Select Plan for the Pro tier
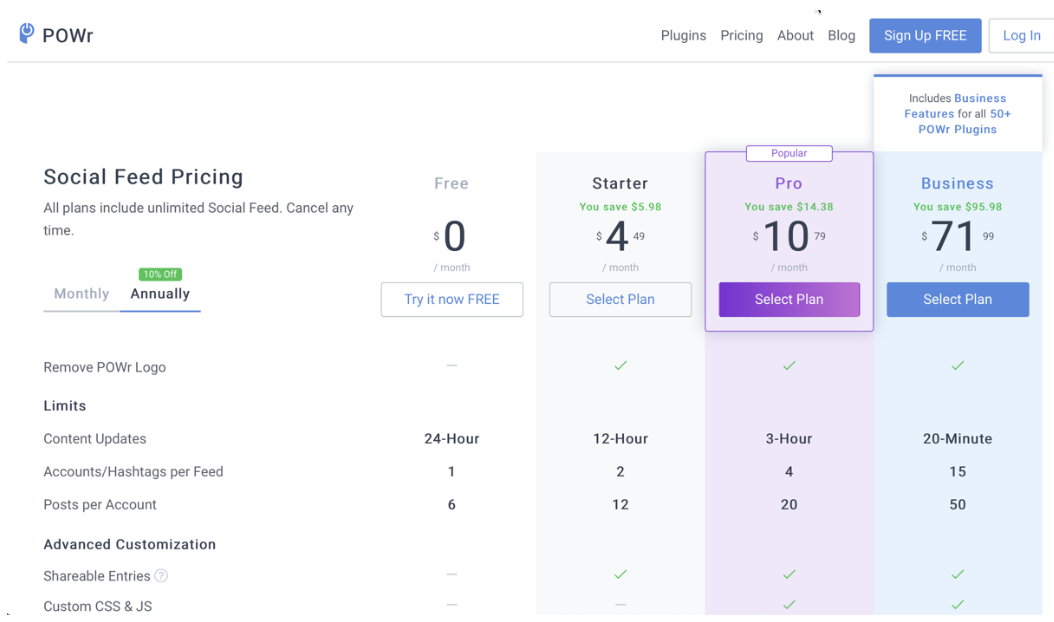The height and width of the screenshot is (622, 1054). pyautogui.click(x=789, y=300)
